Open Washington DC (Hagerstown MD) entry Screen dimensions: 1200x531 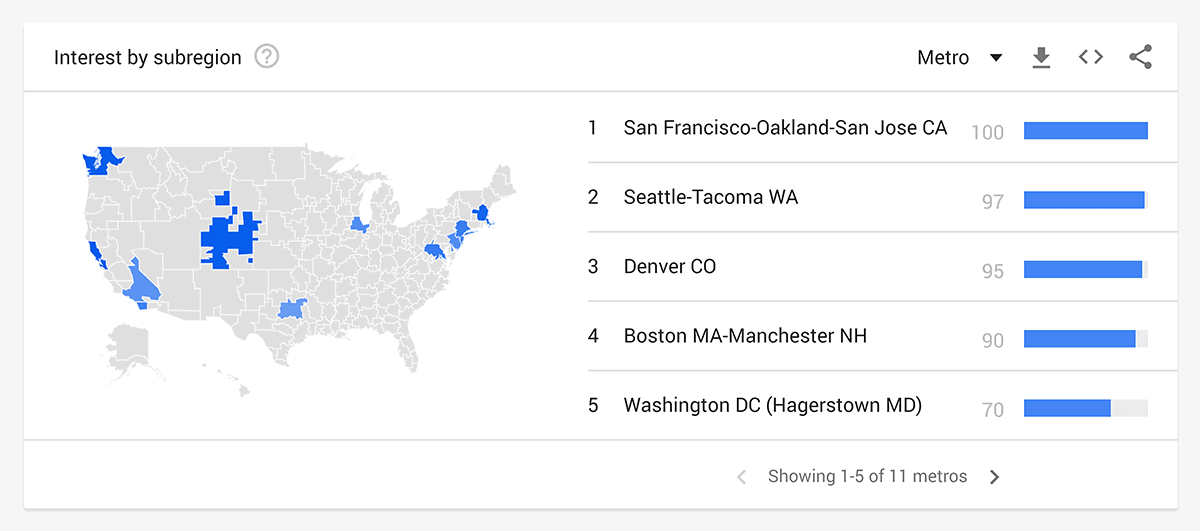pos(868,405)
